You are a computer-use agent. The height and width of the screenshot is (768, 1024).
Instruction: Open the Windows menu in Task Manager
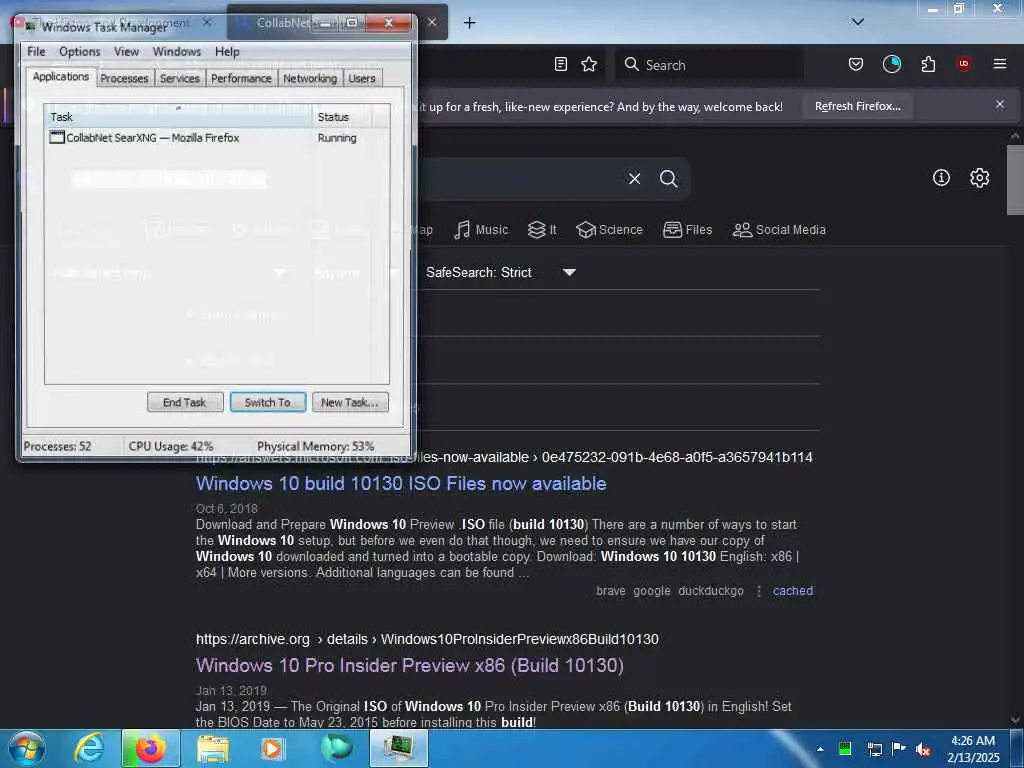[x=176, y=52]
